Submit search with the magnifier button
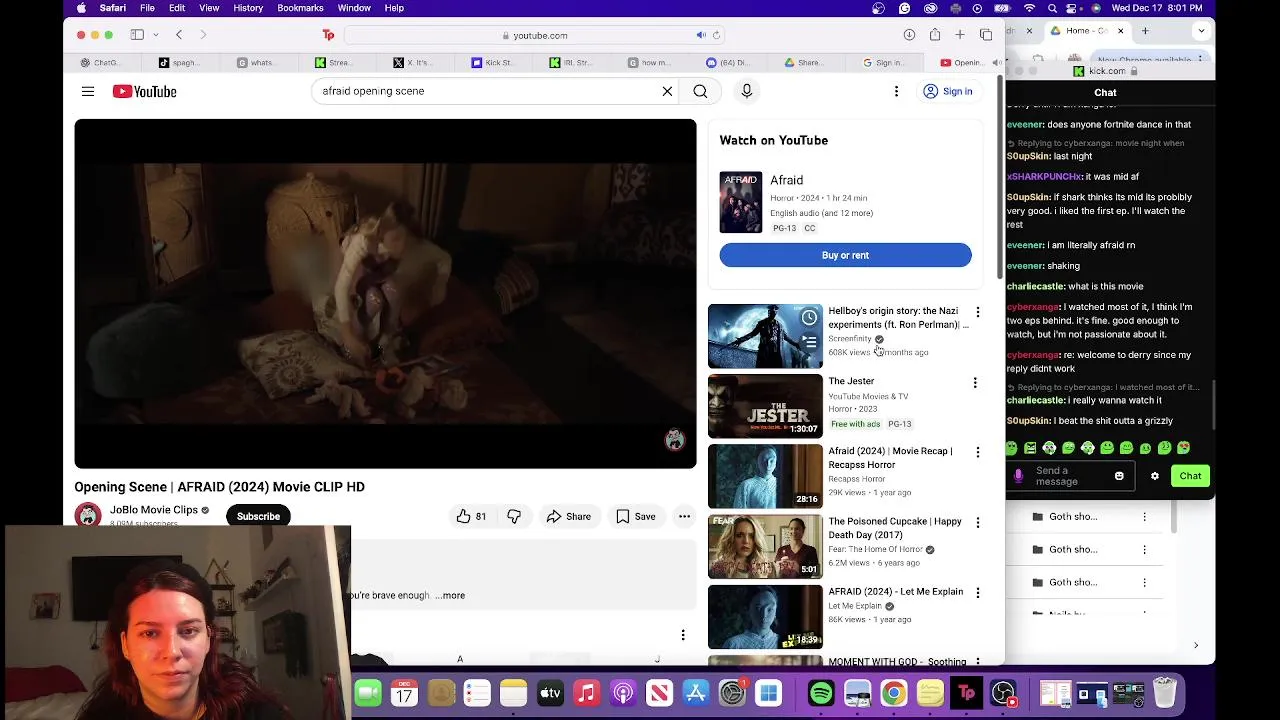This screenshot has width=1280, height=720. [x=700, y=91]
